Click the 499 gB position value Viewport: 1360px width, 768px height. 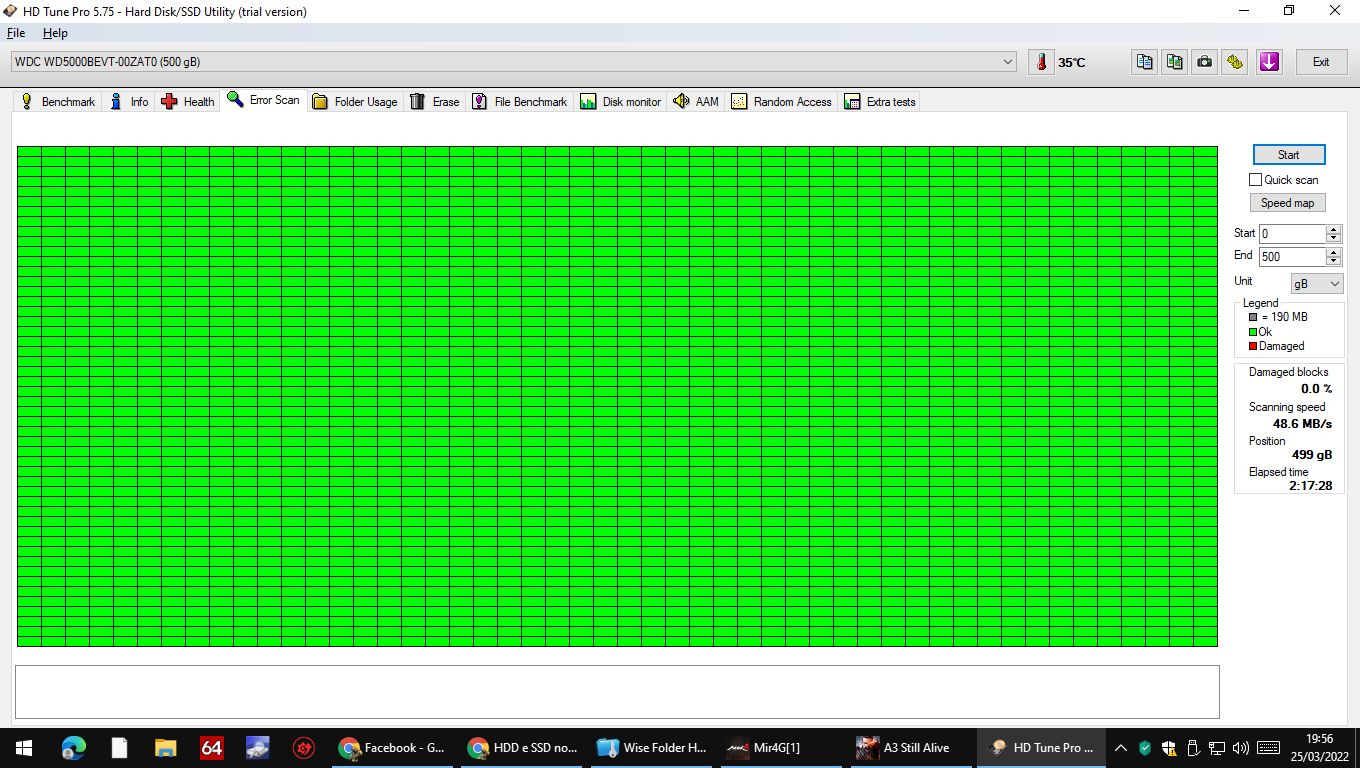click(1312, 455)
